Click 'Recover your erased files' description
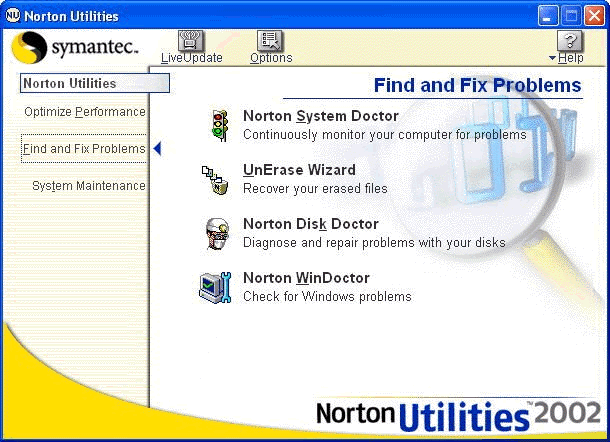610x442 pixels. tap(315, 189)
